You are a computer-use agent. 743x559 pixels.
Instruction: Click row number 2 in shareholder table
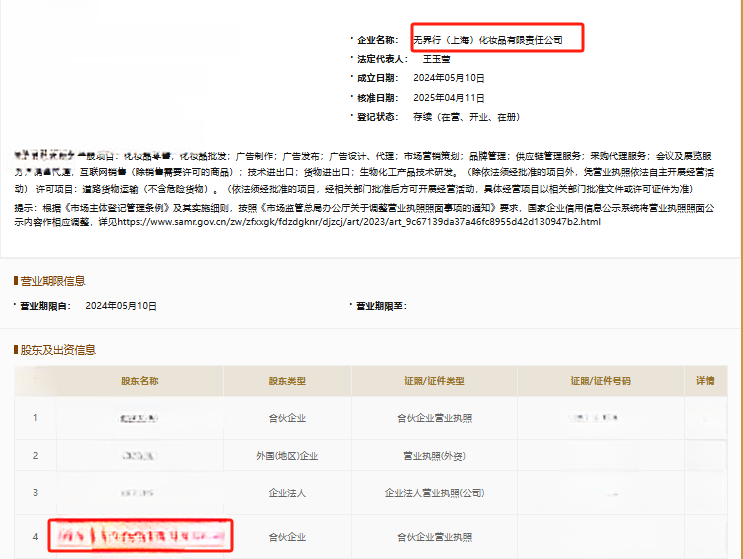click(x=35, y=455)
